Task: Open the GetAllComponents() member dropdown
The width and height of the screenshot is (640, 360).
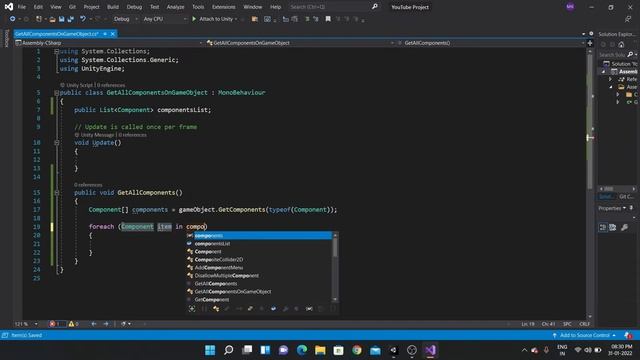Action: pos(491,43)
